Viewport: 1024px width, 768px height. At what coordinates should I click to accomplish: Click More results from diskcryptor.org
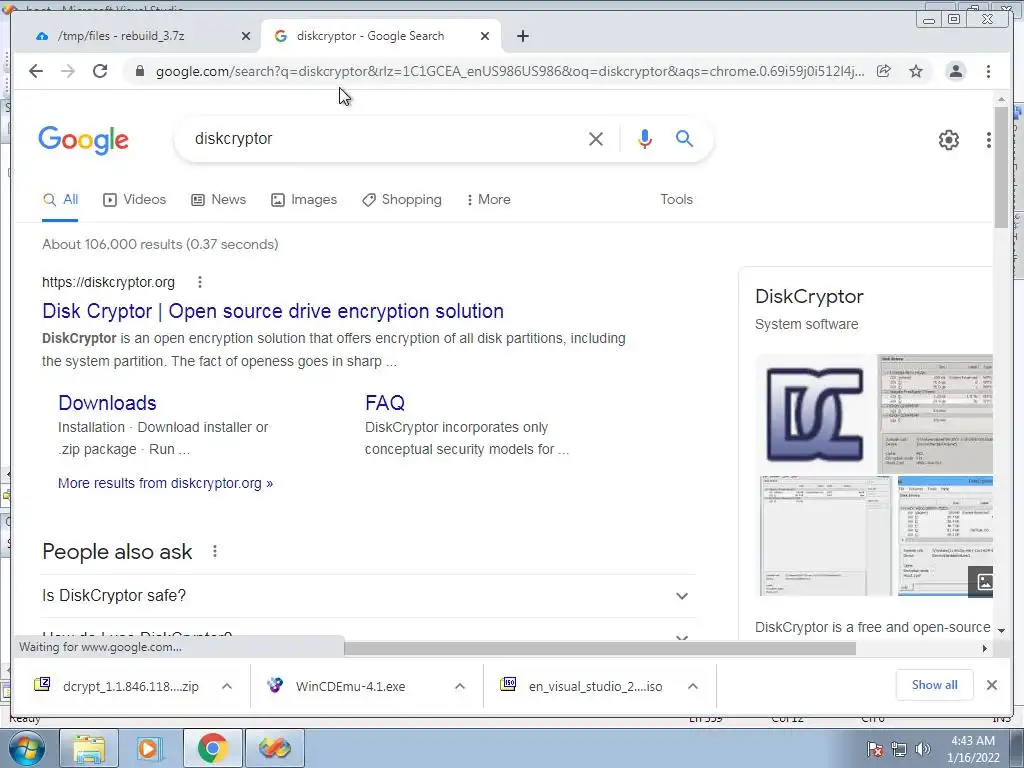click(x=165, y=483)
